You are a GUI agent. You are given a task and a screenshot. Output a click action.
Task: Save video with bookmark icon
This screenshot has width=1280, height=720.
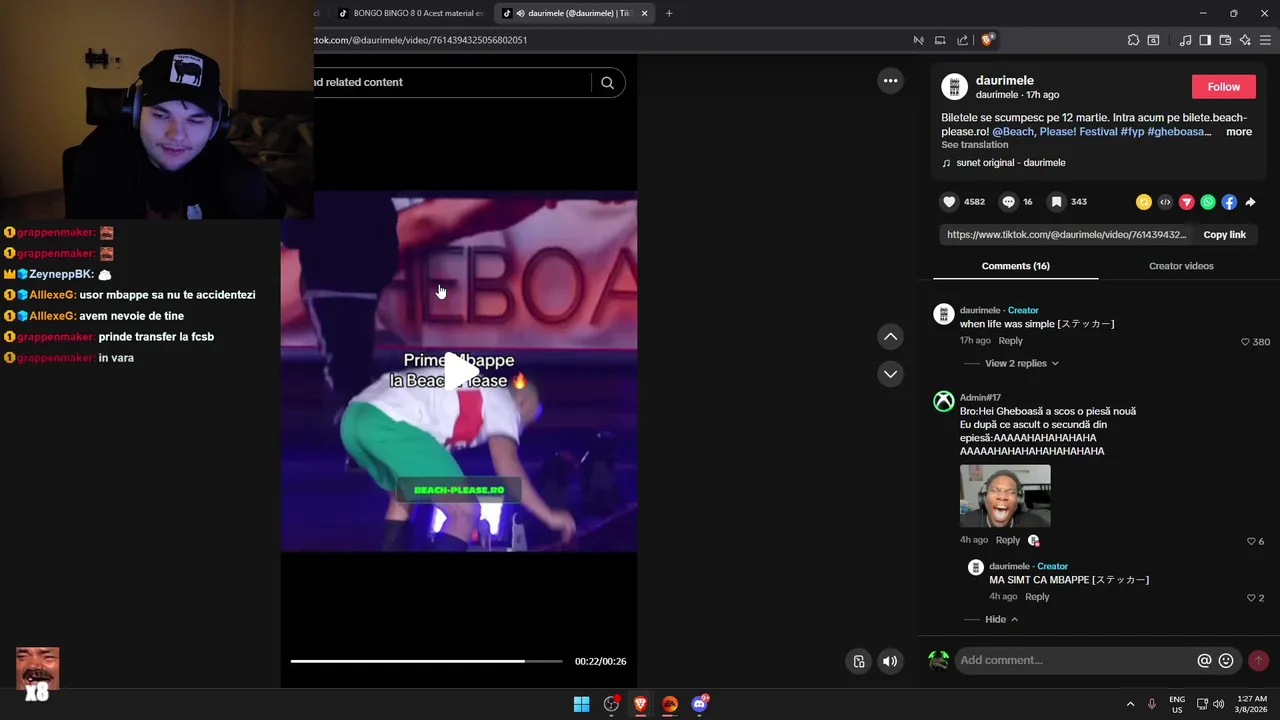coord(1056,202)
